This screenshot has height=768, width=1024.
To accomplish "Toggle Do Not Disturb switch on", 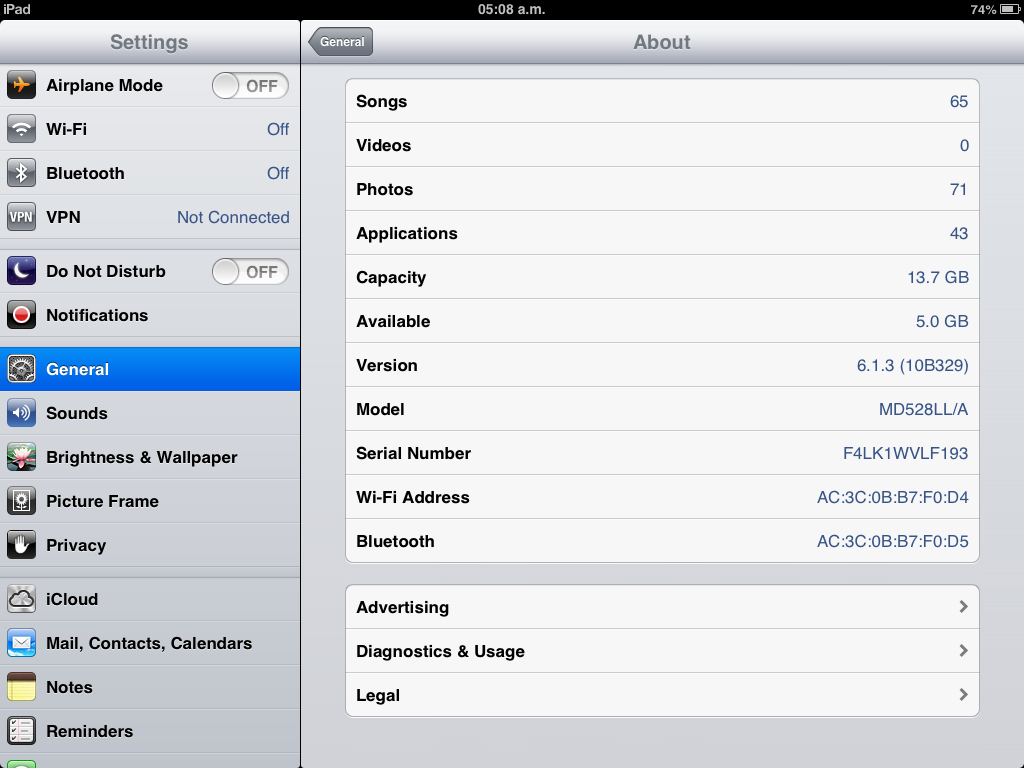I will (250, 272).
